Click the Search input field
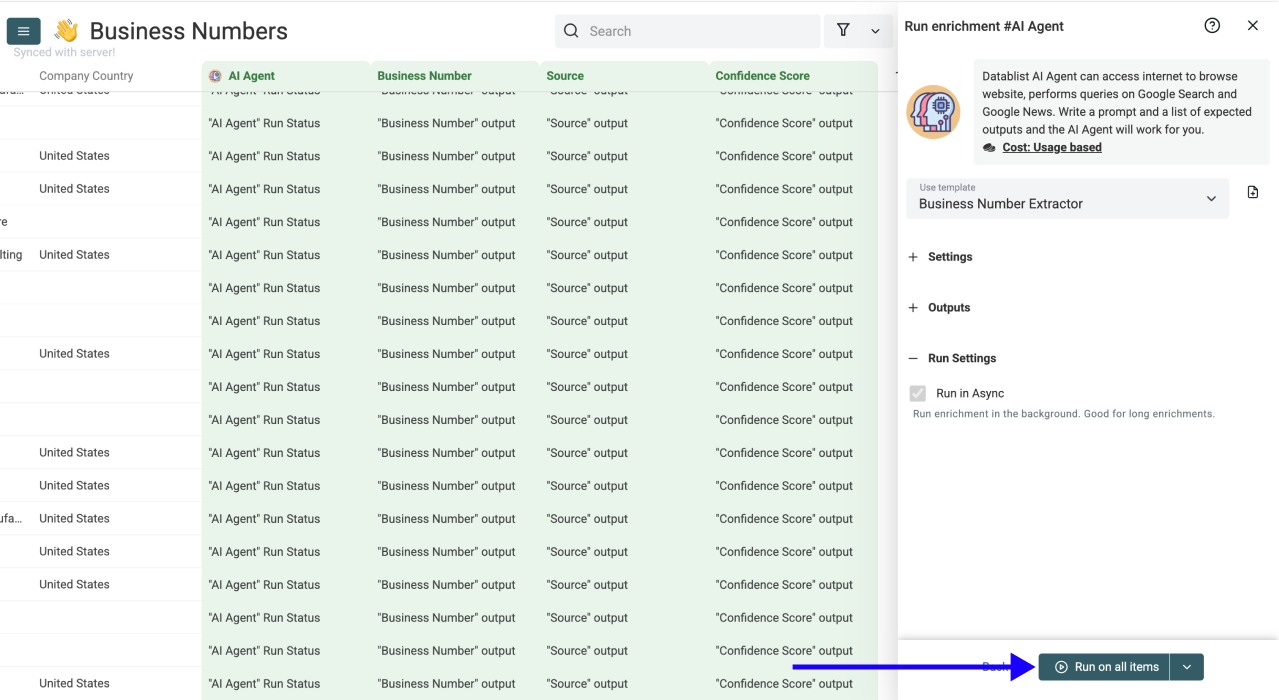 tap(700, 31)
